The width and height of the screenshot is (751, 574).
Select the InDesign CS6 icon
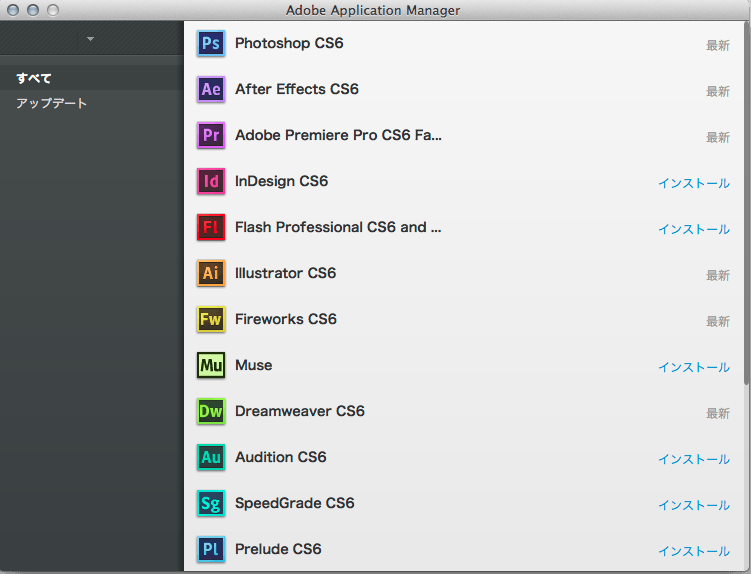[211, 181]
